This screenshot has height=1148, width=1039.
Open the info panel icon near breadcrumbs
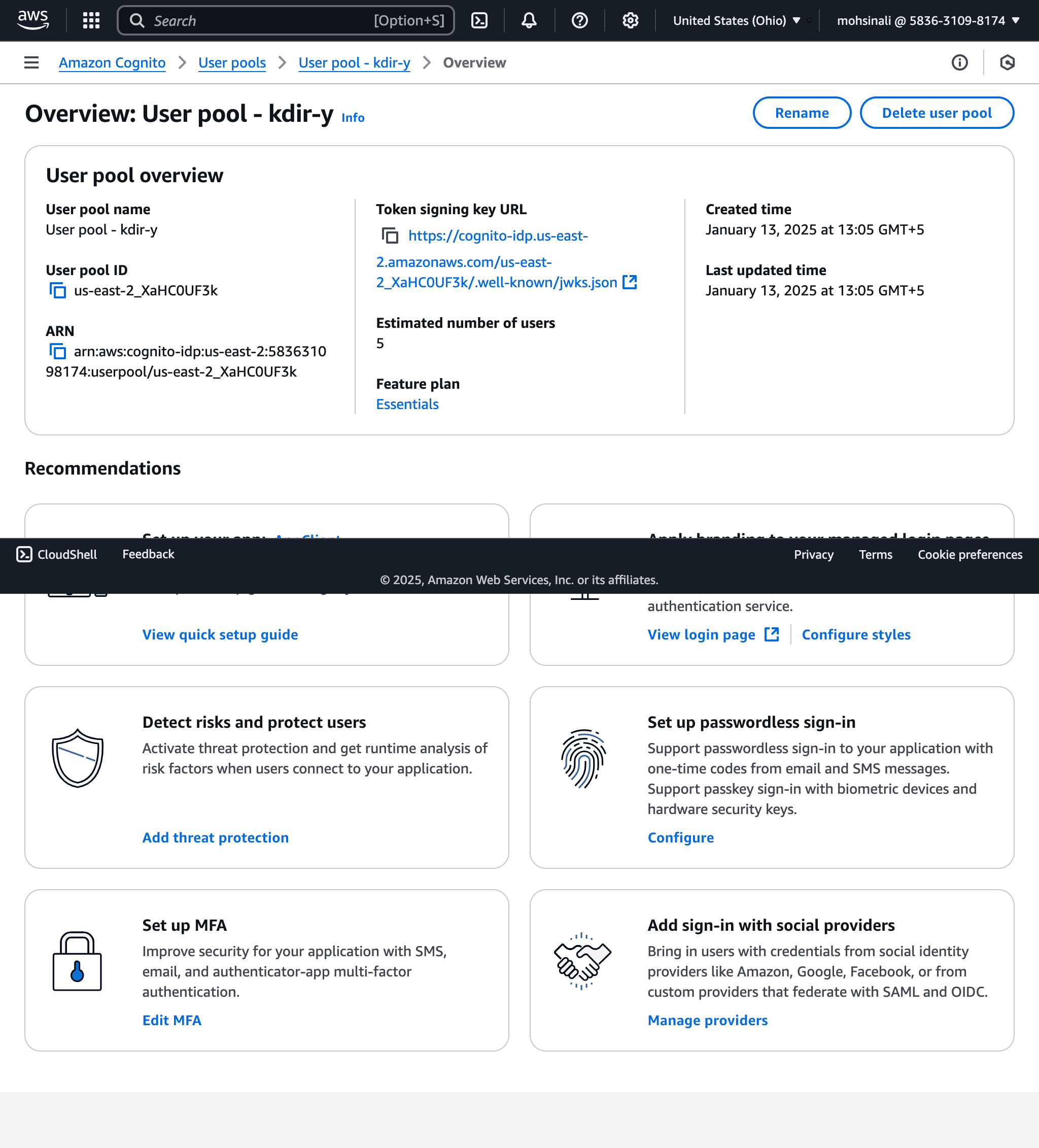click(x=959, y=62)
